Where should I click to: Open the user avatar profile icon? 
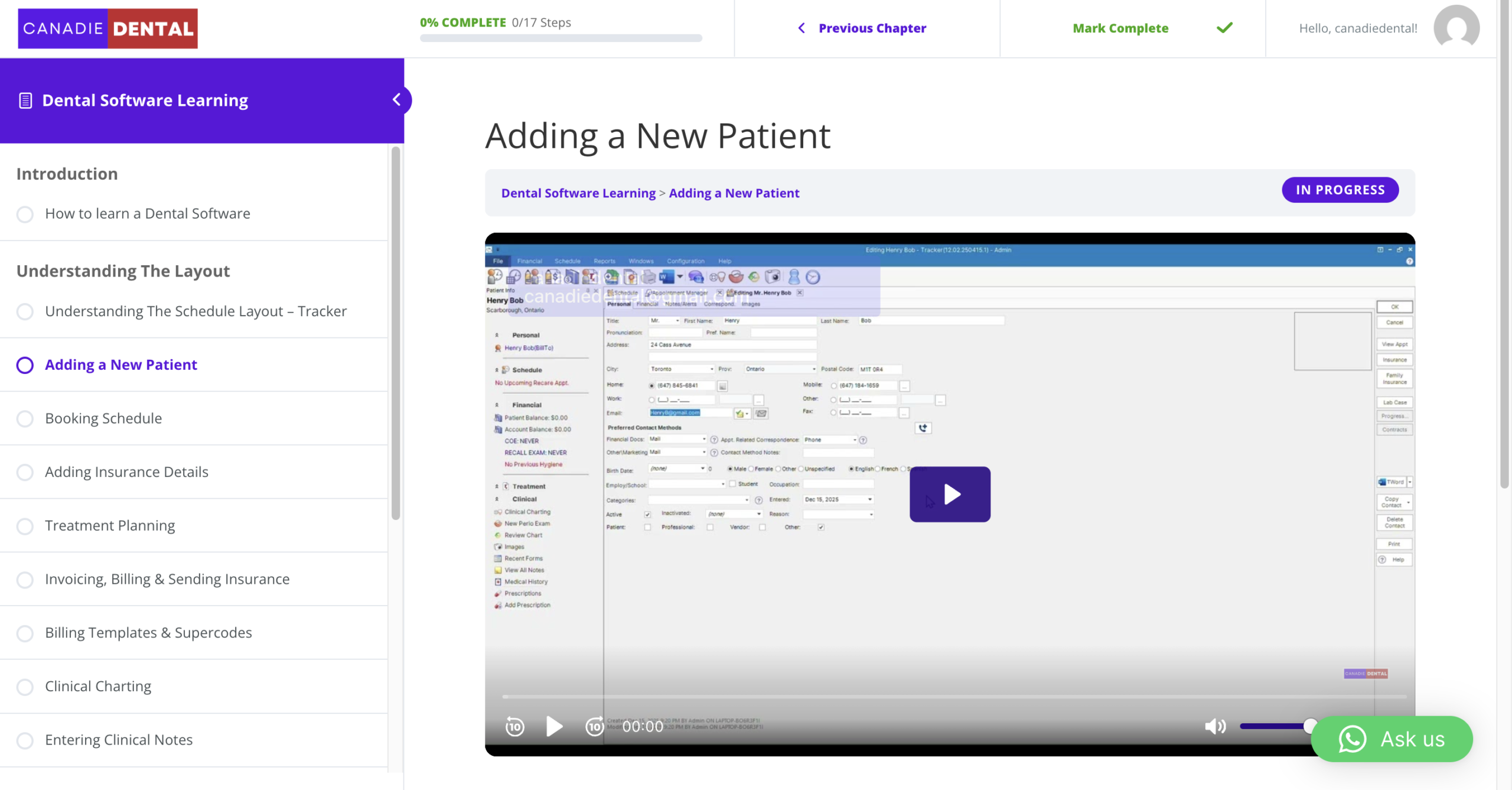1456,28
